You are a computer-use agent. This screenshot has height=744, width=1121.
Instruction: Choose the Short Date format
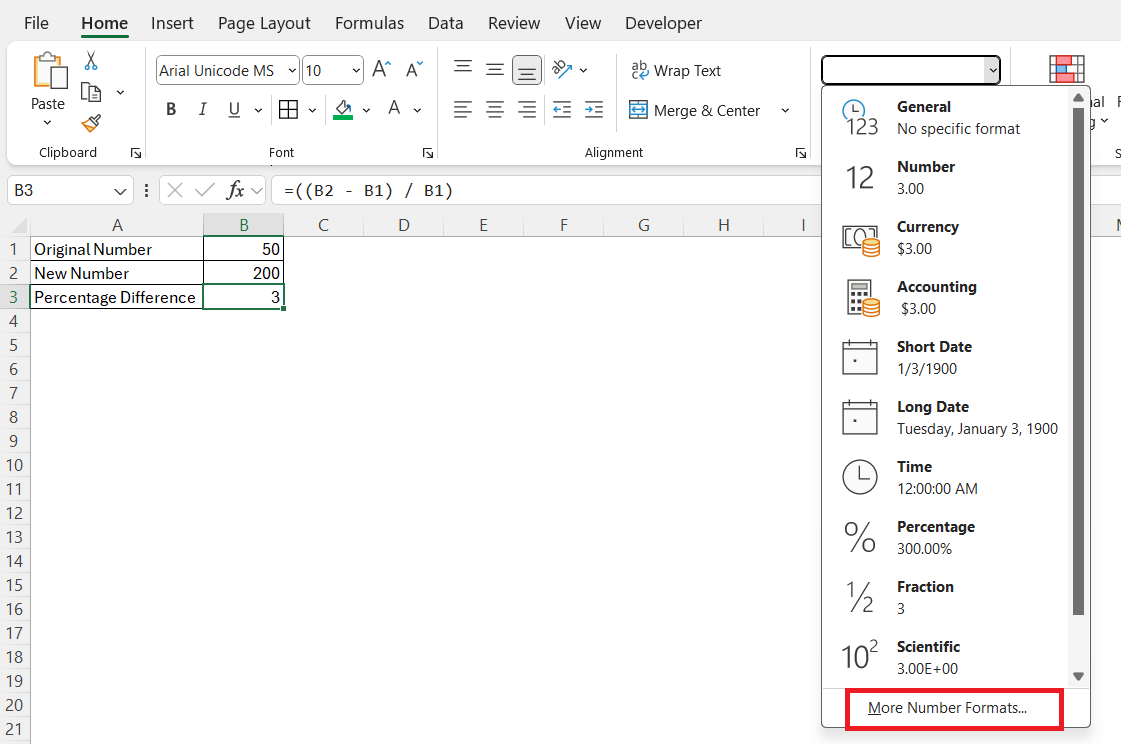946,357
